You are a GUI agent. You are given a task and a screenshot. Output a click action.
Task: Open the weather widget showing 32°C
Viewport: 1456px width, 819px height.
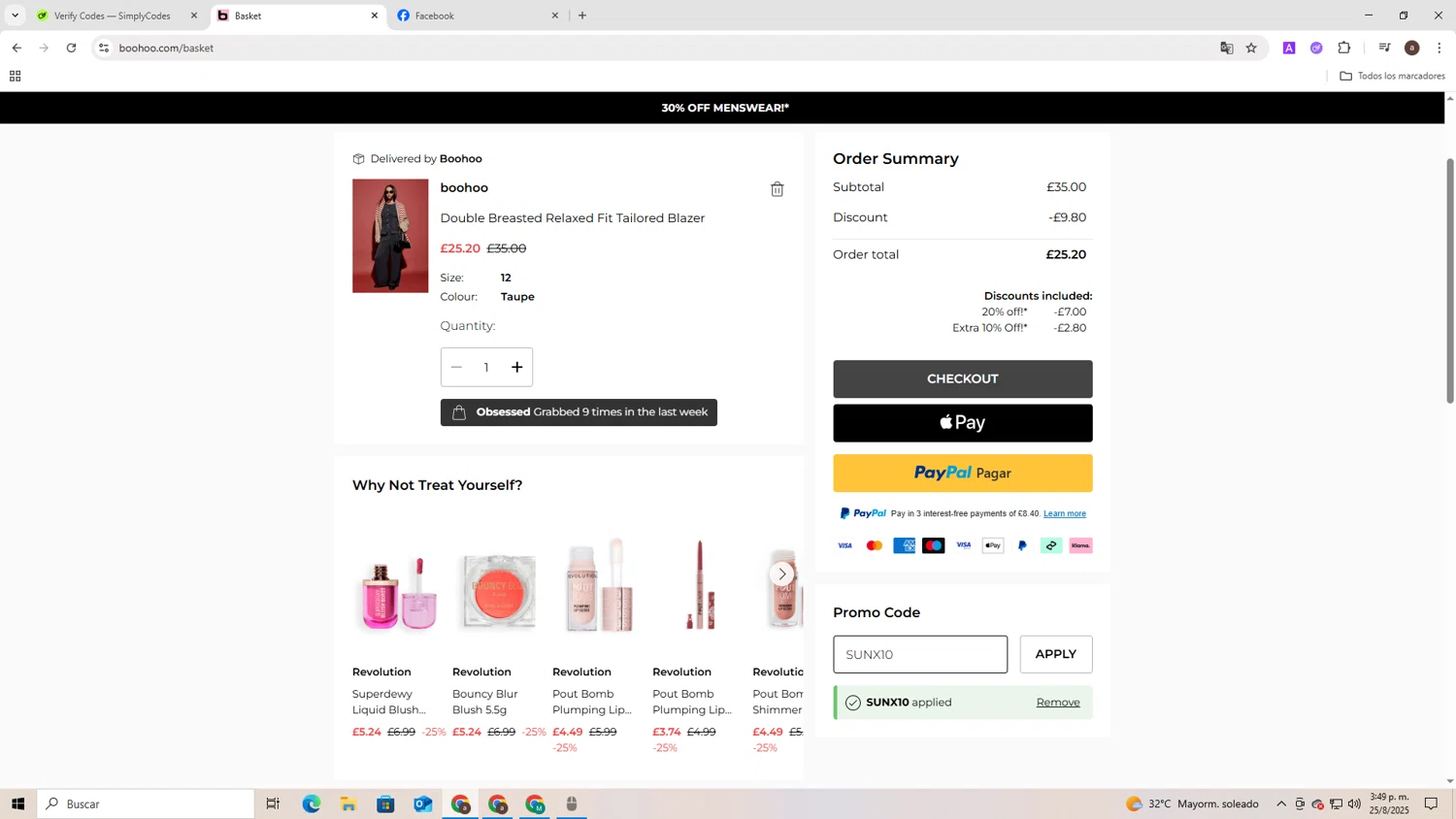click(1192, 803)
